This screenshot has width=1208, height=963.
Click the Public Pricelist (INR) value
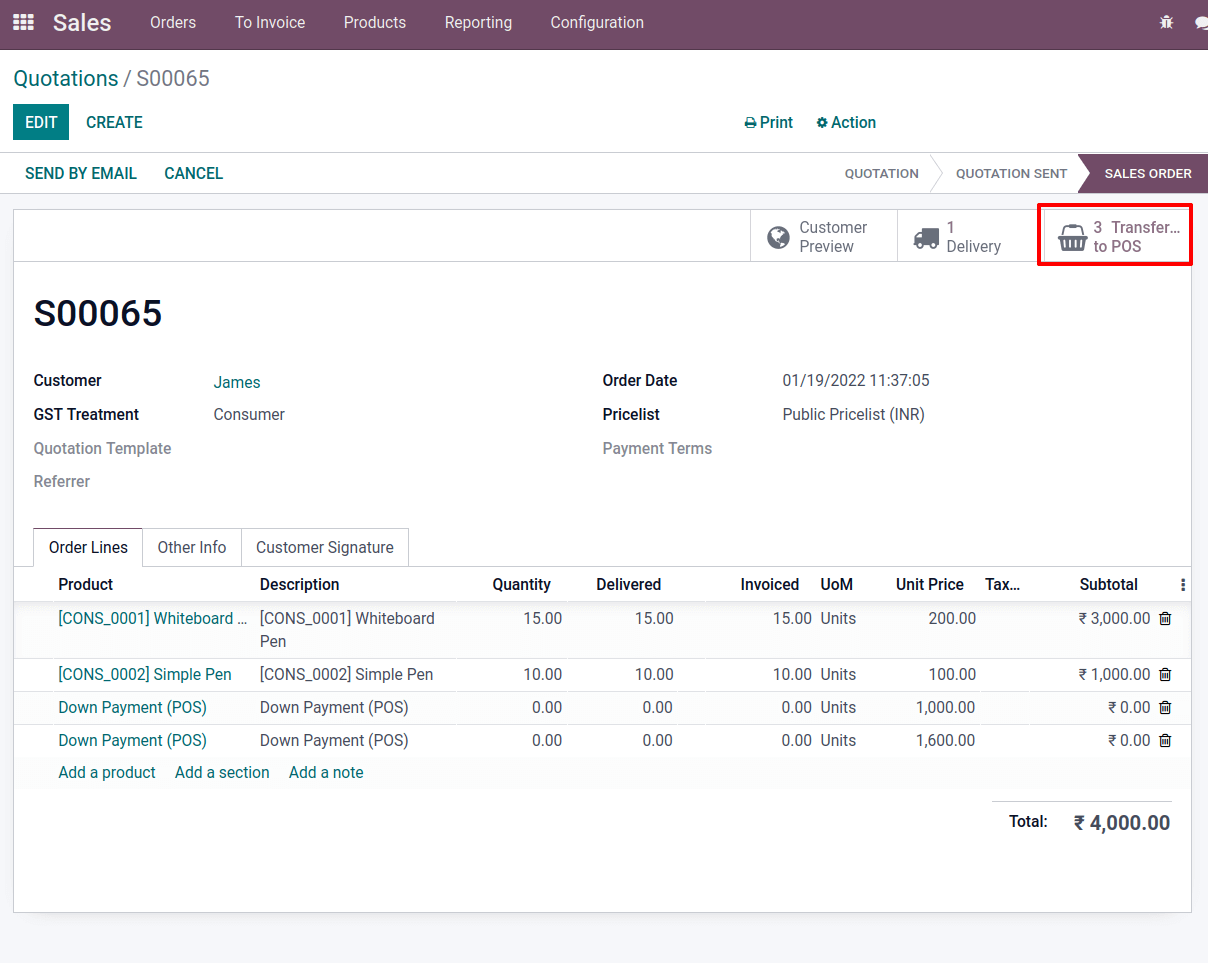click(854, 414)
